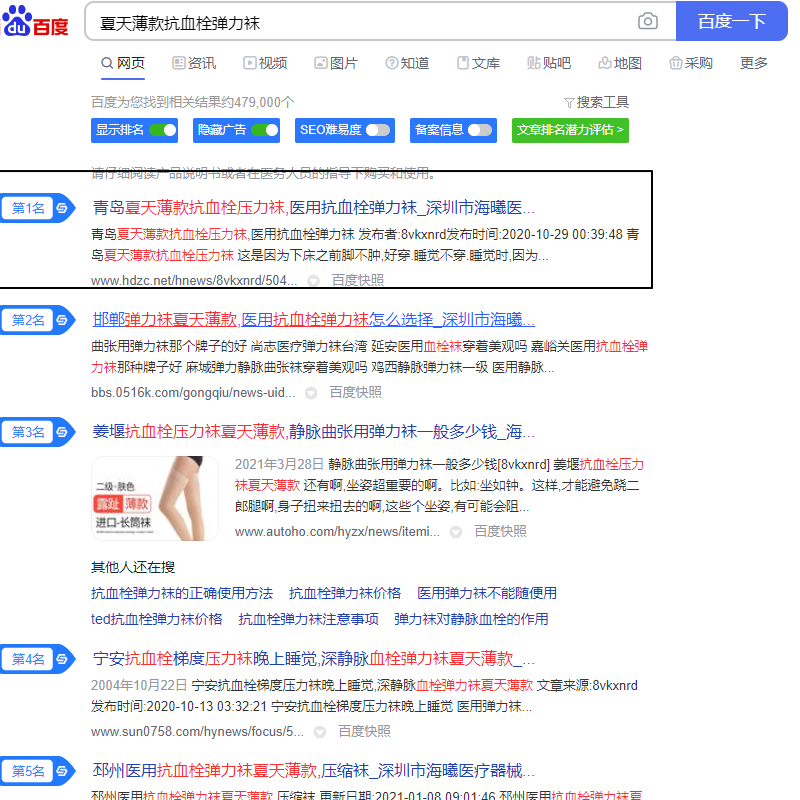Click the 第2名 rank badge icon

tap(38, 320)
